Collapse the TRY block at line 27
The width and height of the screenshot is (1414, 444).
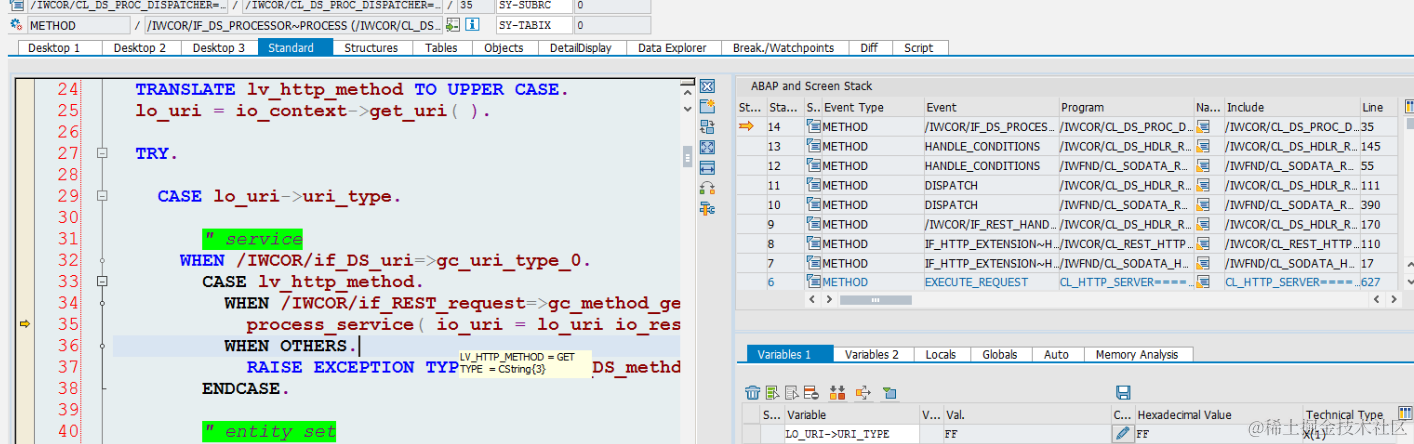pos(101,153)
